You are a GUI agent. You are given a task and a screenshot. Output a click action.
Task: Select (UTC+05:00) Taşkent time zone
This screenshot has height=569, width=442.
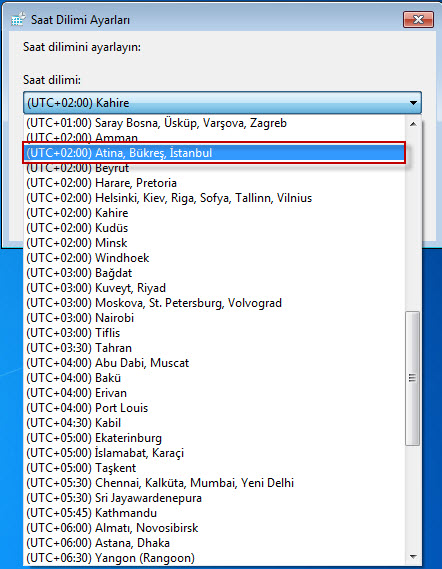[214, 468]
